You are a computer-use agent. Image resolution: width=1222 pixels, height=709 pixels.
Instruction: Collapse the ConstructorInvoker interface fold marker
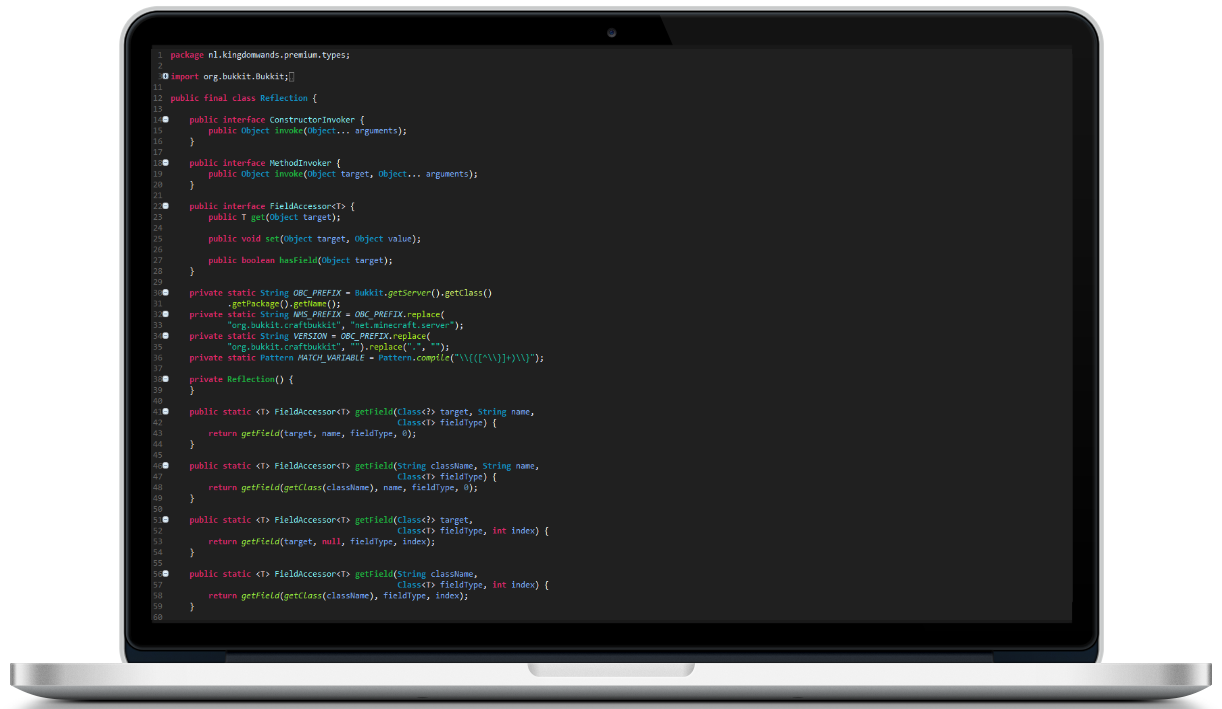click(x=165, y=119)
